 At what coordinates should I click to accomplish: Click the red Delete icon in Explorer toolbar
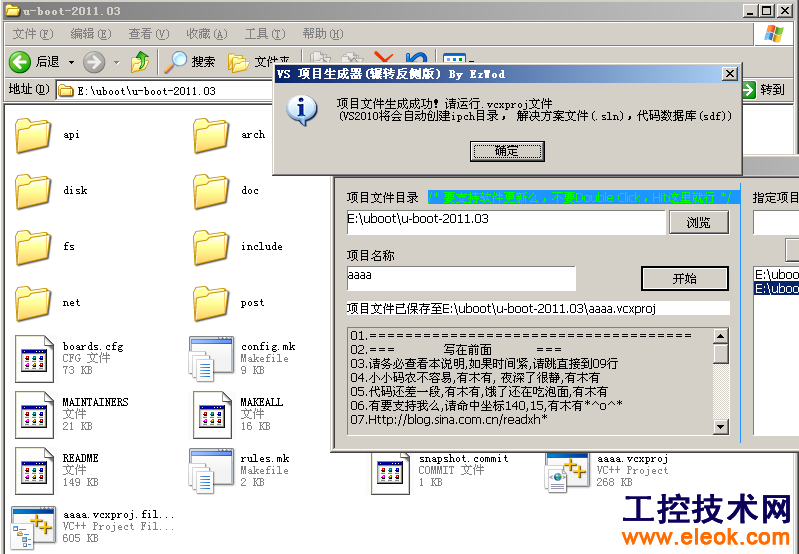[383, 56]
